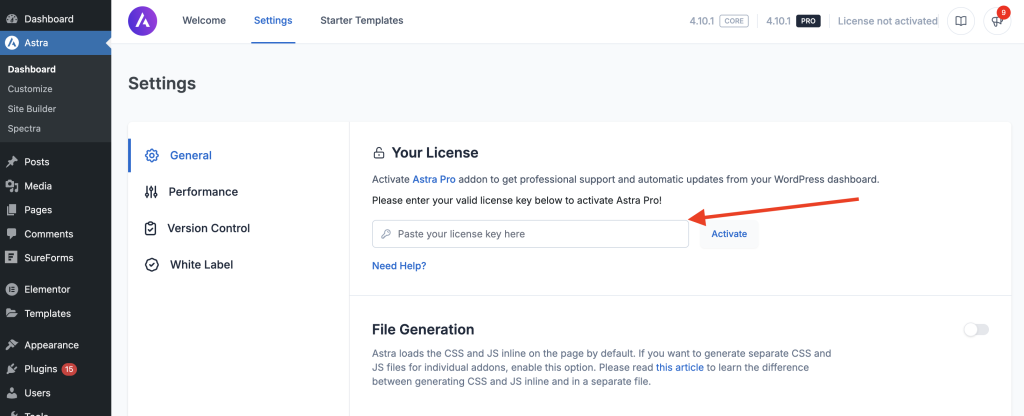Image resolution: width=1024 pixels, height=416 pixels.
Task: Click the Plugins icon in sidebar
Action: click(x=12, y=369)
